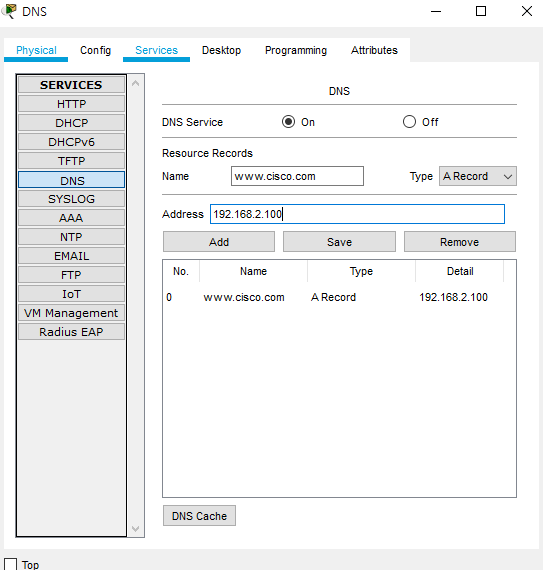Open the FTP service
This screenshot has width=543, height=570.
coord(71,275)
